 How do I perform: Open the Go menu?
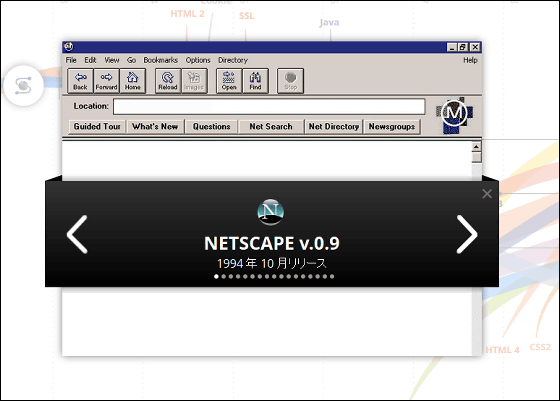tap(131, 60)
